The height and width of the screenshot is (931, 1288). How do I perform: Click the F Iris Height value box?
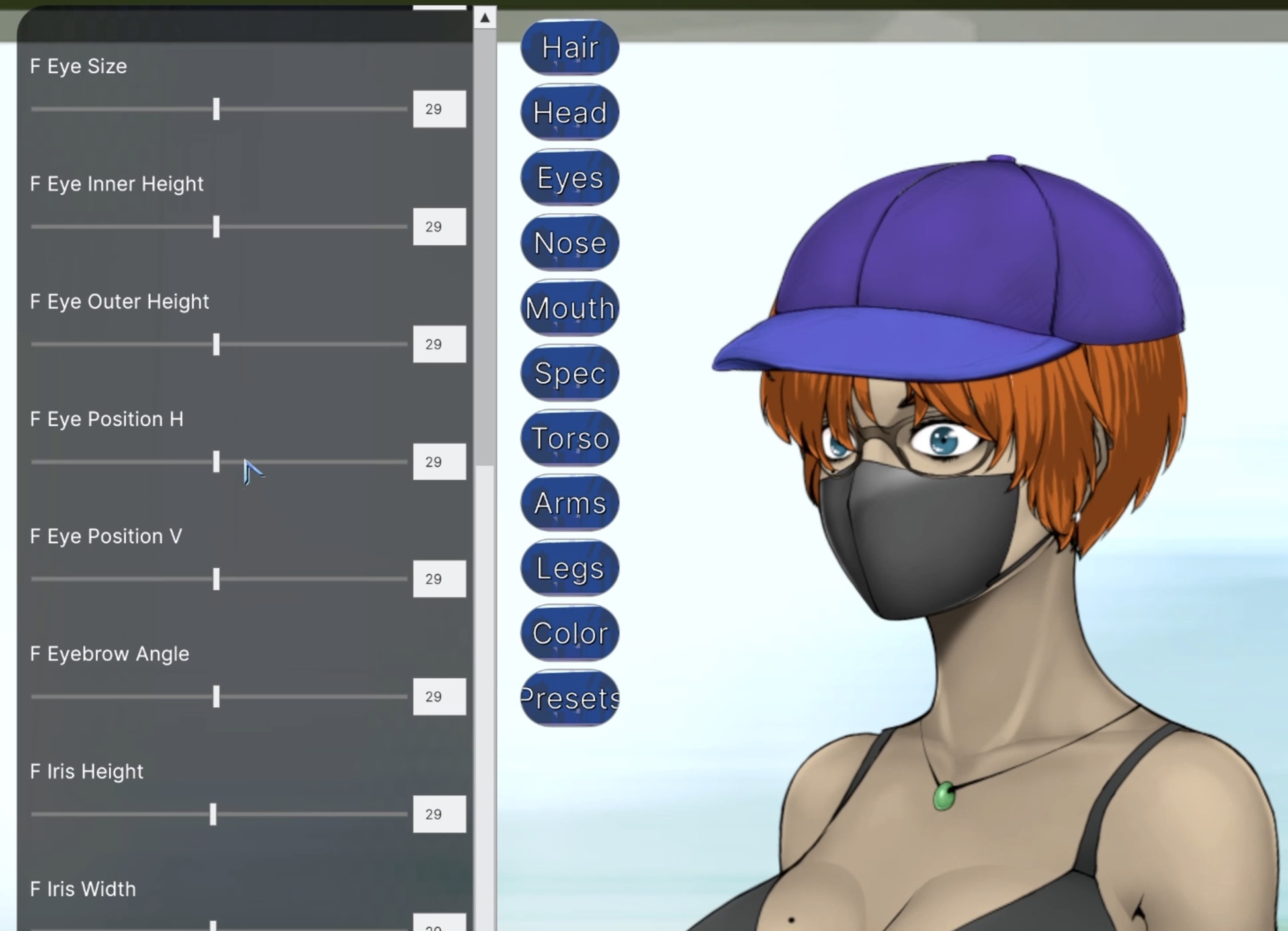coord(439,814)
